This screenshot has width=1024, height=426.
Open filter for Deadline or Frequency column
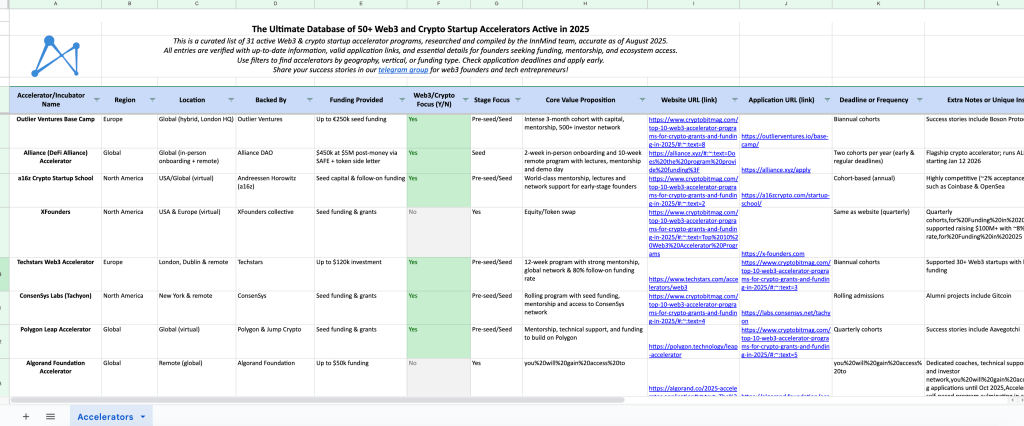pos(920,100)
